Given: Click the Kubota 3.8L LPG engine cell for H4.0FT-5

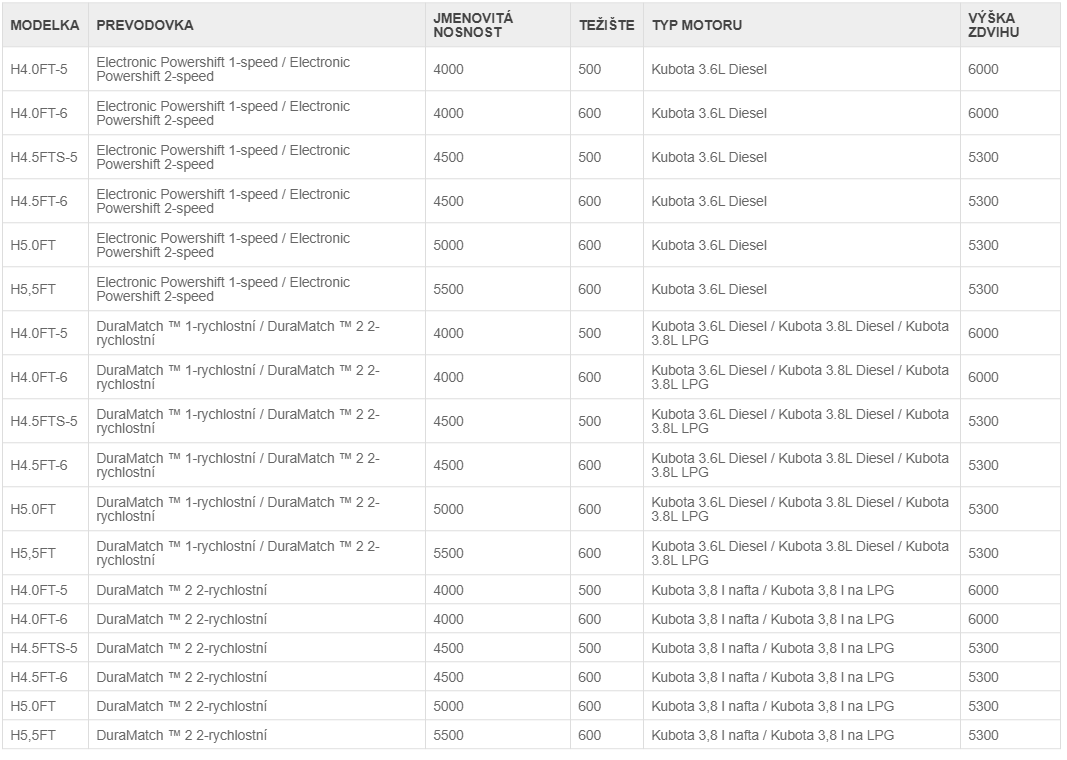Looking at the screenshot, I should coord(800,333).
